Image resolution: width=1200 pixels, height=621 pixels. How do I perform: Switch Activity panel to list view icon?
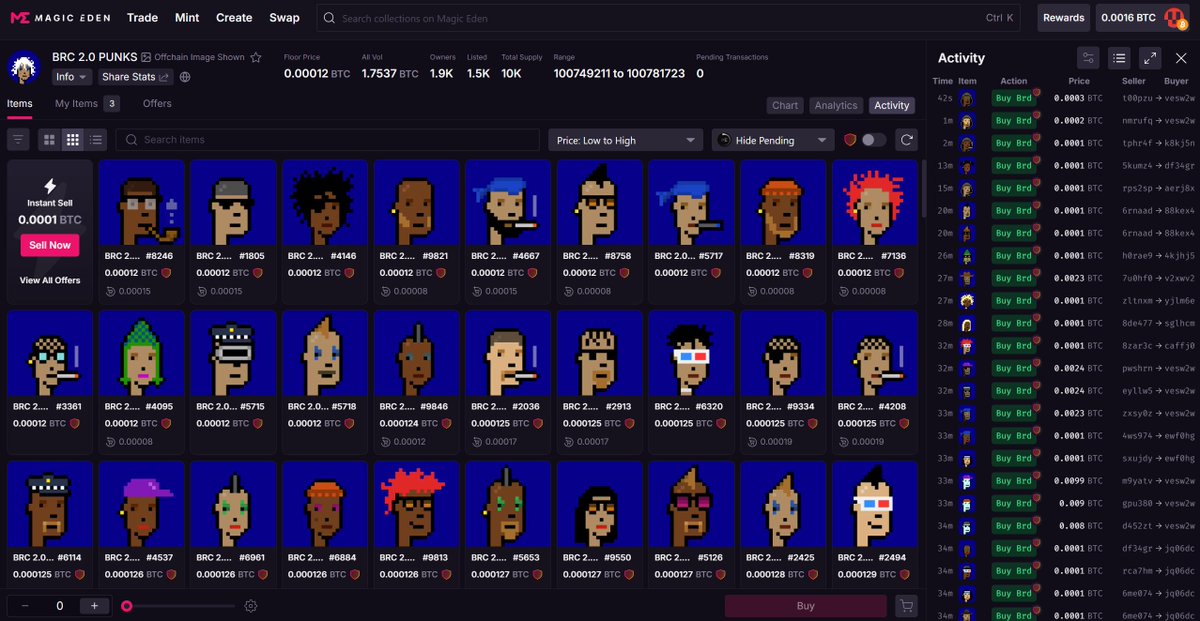(1119, 58)
